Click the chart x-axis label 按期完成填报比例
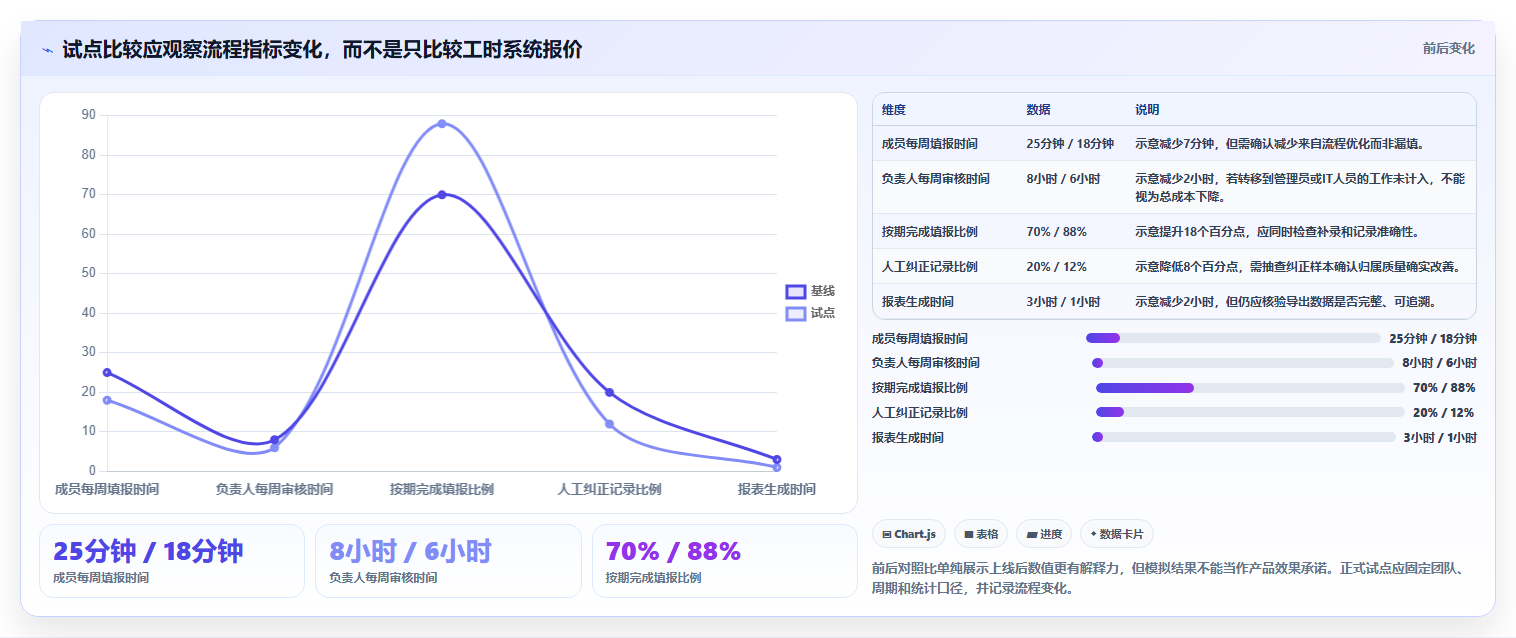Image resolution: width=1516 pixels, height=638 pixels. (x=442, y=489)
